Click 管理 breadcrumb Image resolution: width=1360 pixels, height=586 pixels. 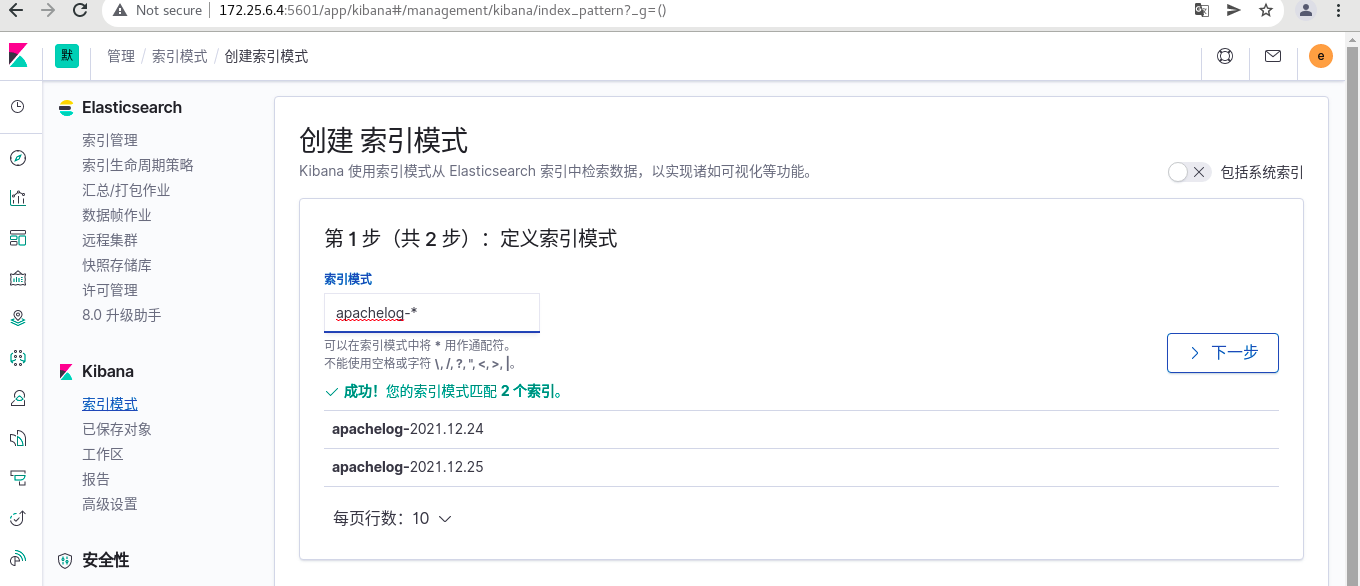[121, 56]
